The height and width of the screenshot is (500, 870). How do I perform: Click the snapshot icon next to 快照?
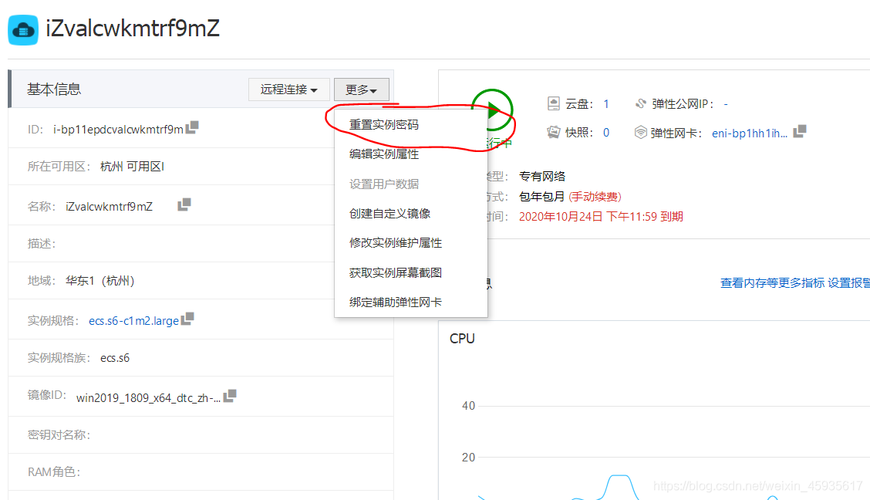553,132
